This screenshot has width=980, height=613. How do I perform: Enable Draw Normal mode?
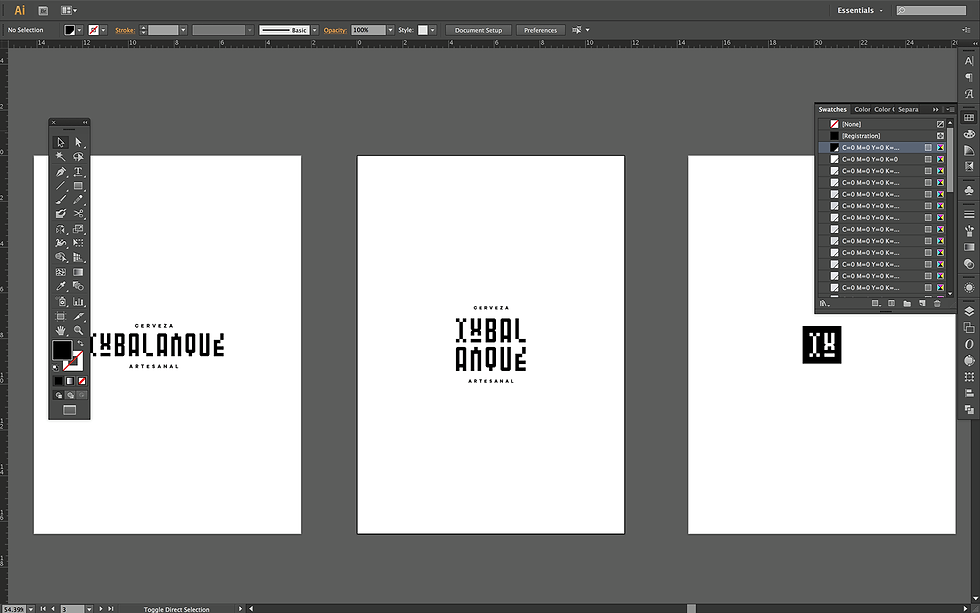point(58,395)
